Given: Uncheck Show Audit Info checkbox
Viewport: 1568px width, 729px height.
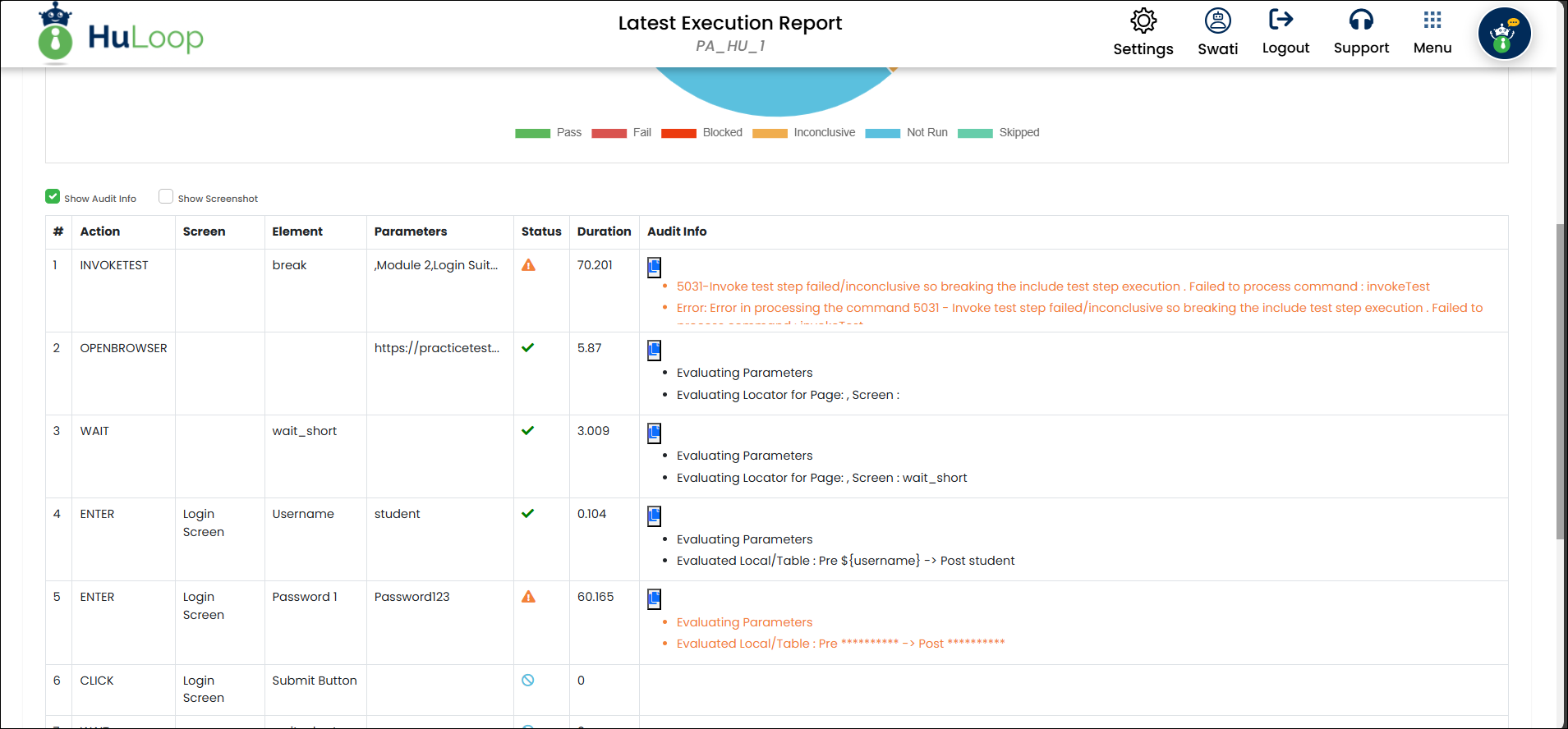Looking at the screenshot, I should (x=53, y=196).
